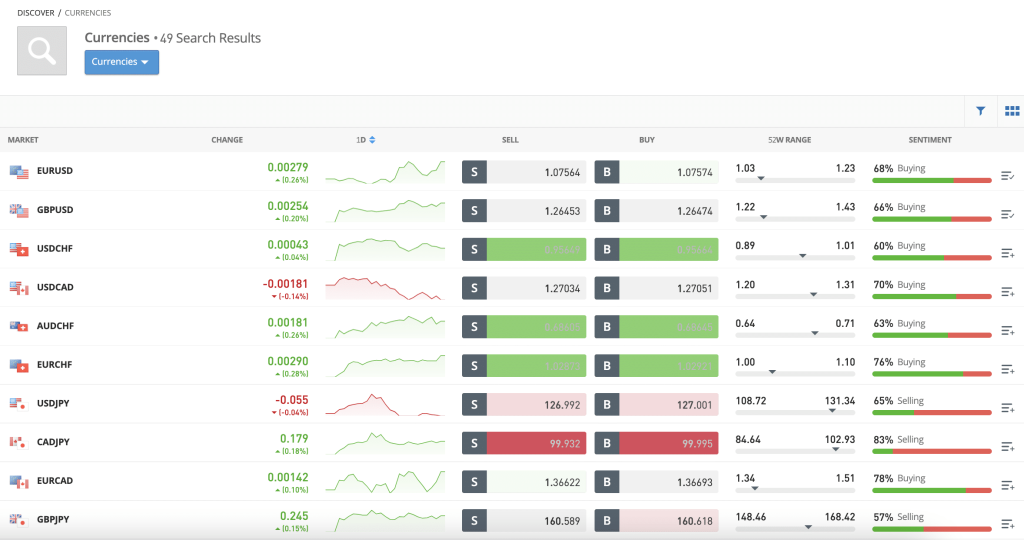Add USDCAD to watchlist icon

(x=1008, y=292)
